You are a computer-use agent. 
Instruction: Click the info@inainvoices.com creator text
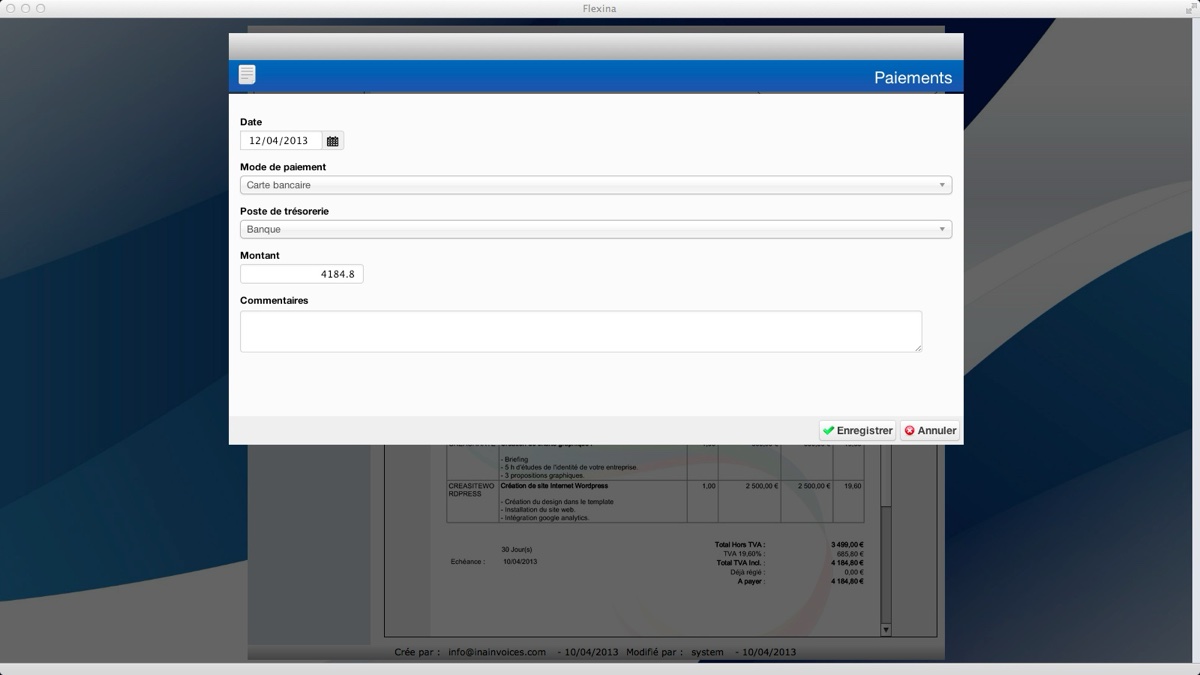497,652
